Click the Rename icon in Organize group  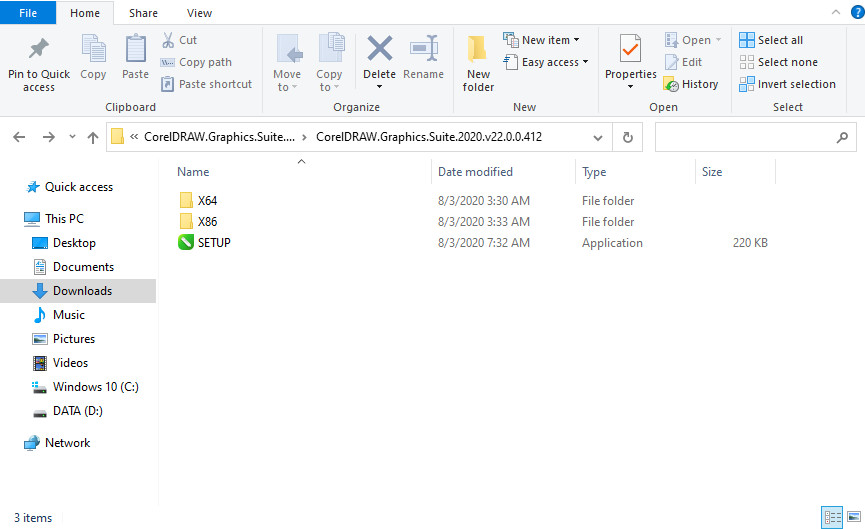[423, 50]
